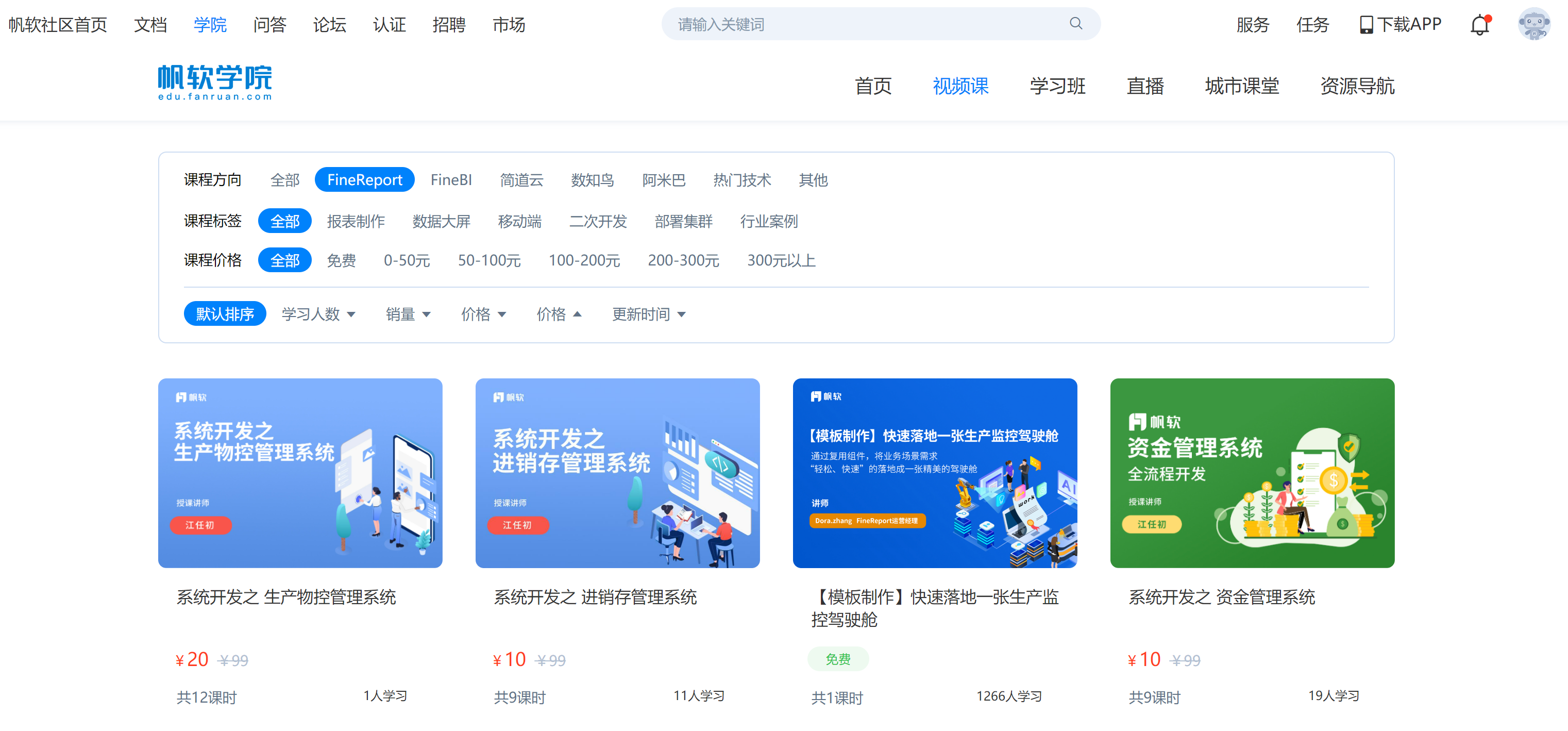Open the 学习班 tab
This screenshot has height=731, width=1568.
[x=1057, y=86]
